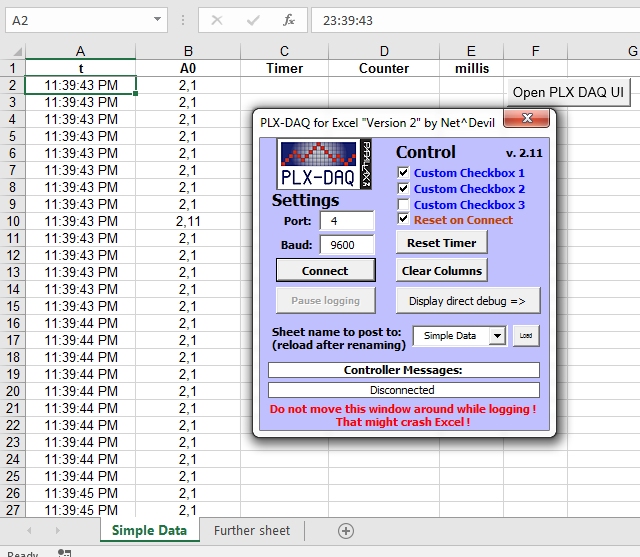Screen dimensions: 640x557
Task: Click the Counter header cell
Action: [384, 68]
